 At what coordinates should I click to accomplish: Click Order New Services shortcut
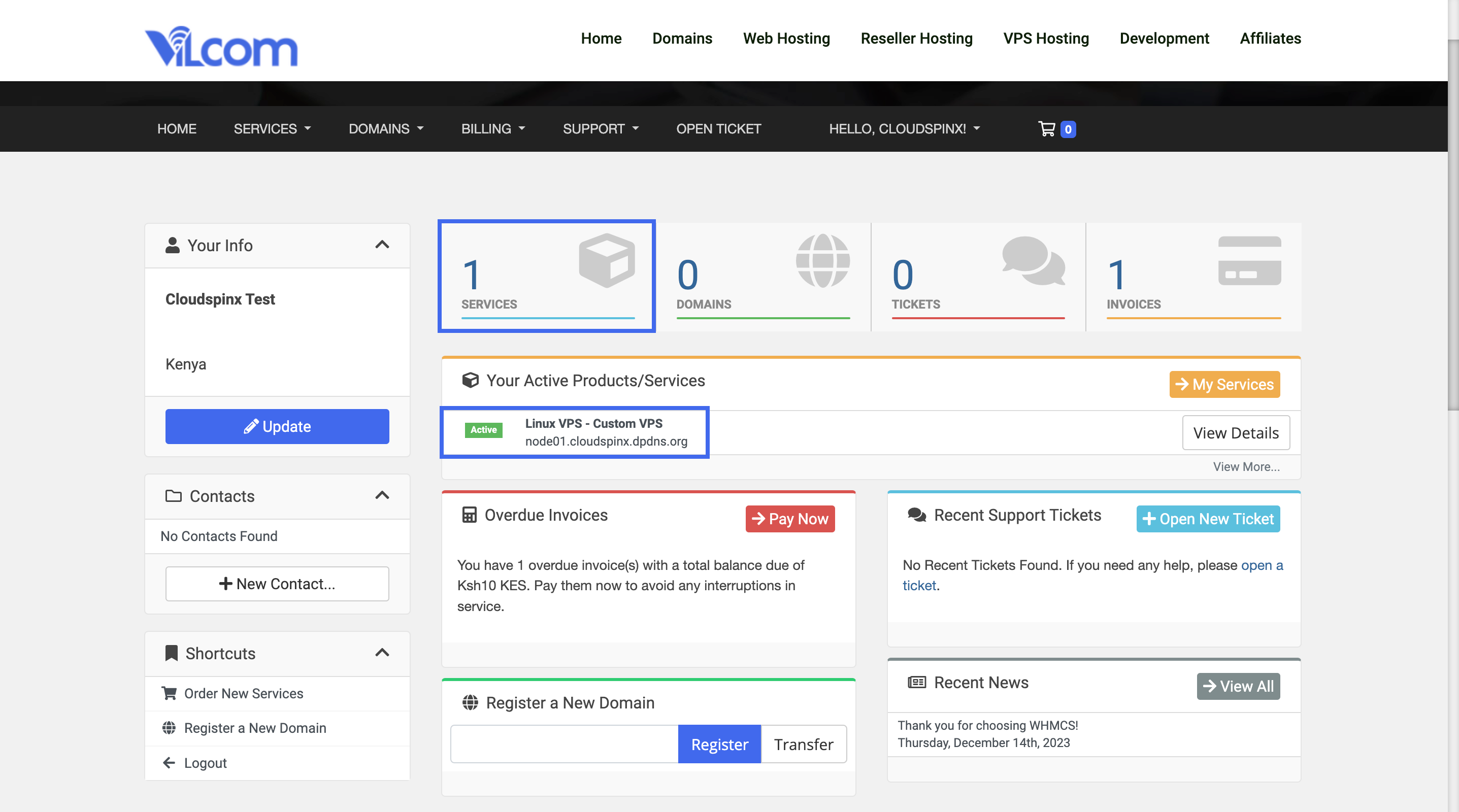click(x=244, y=693)
